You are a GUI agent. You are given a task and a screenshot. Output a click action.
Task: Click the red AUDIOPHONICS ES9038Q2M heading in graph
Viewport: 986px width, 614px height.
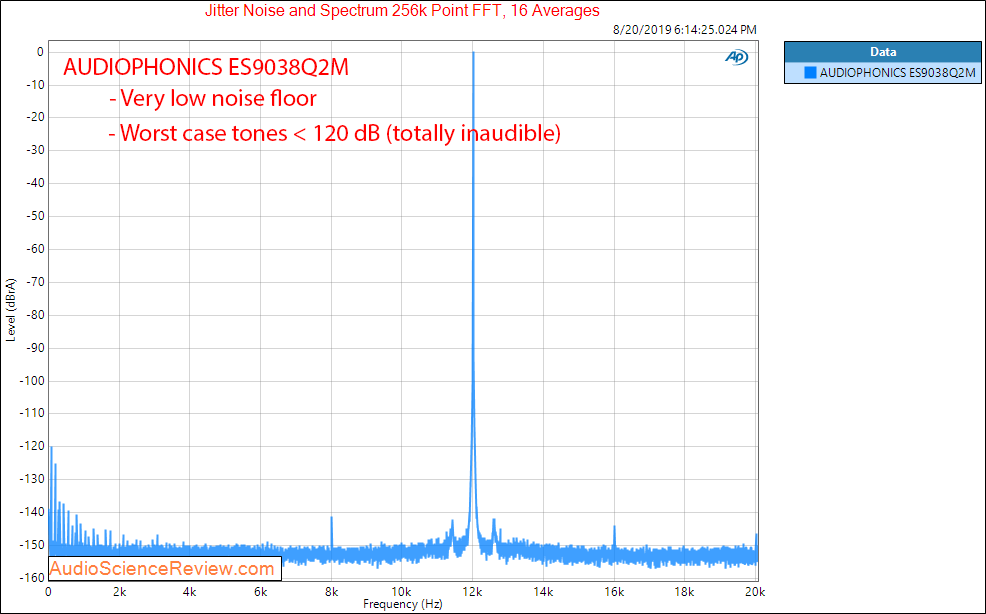(x=206, y=67)
